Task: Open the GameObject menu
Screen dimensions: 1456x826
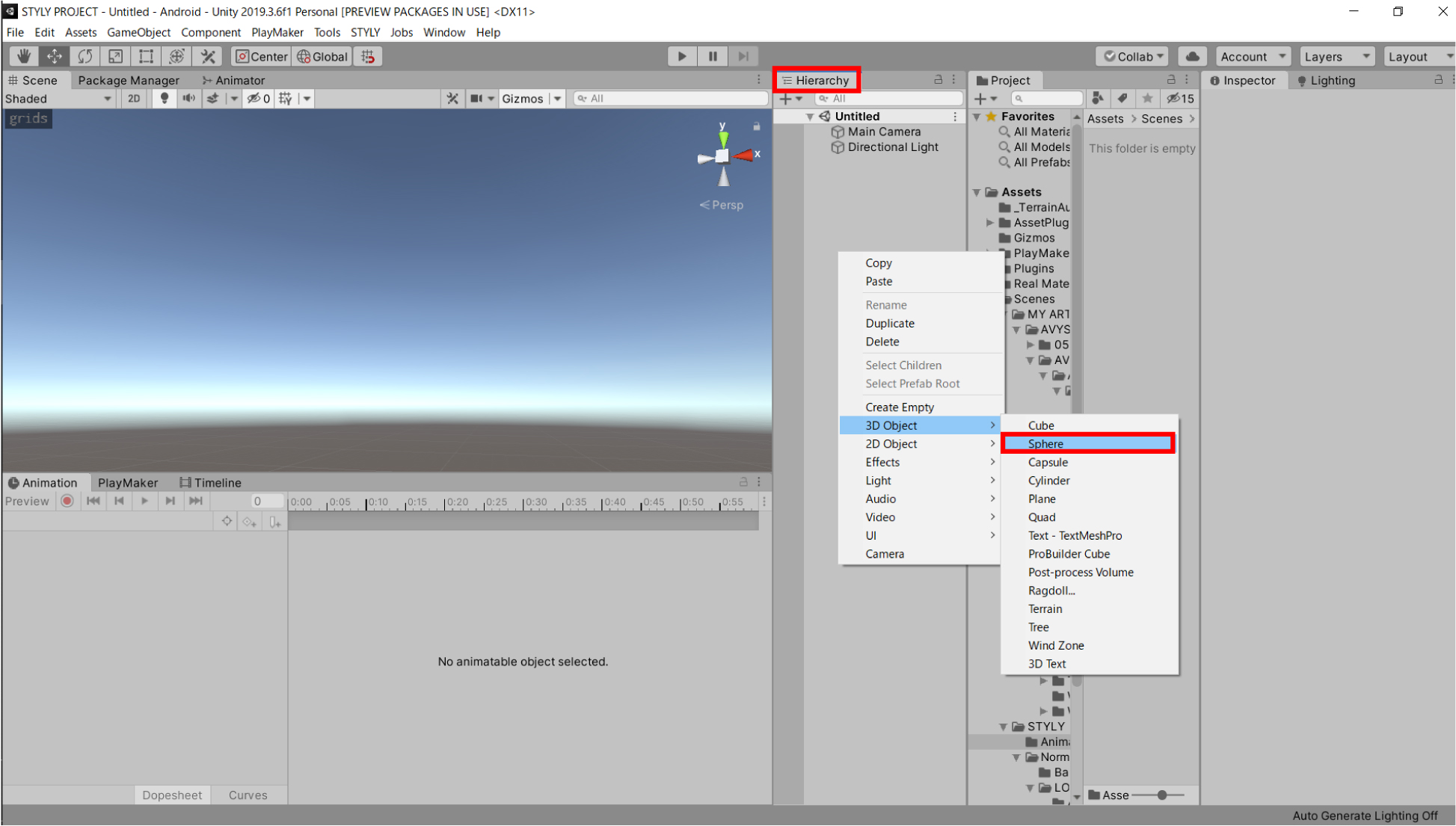Action: point(138,32)
